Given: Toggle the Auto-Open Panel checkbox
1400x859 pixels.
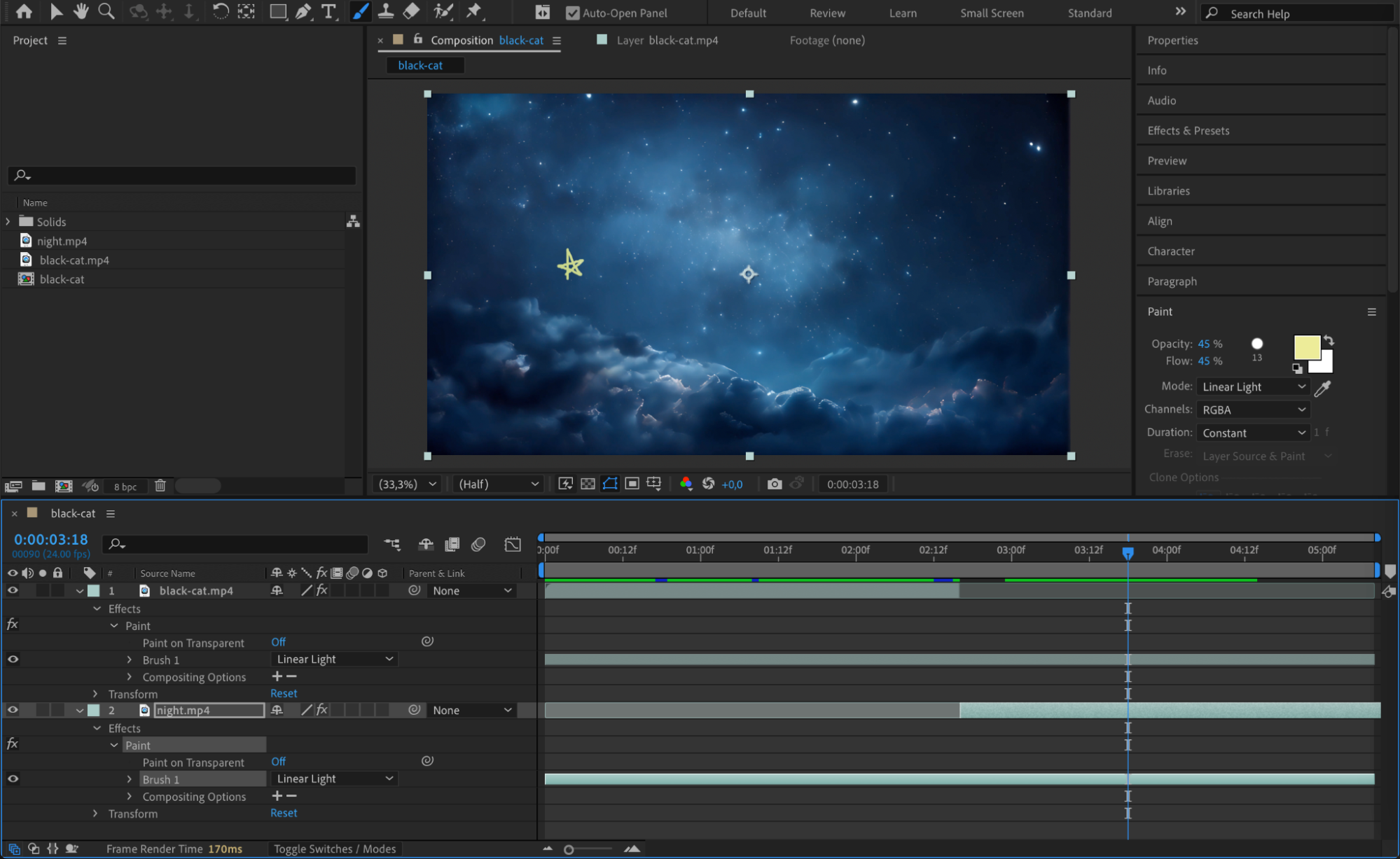Looking at the screenshot, I should [572, 13].
